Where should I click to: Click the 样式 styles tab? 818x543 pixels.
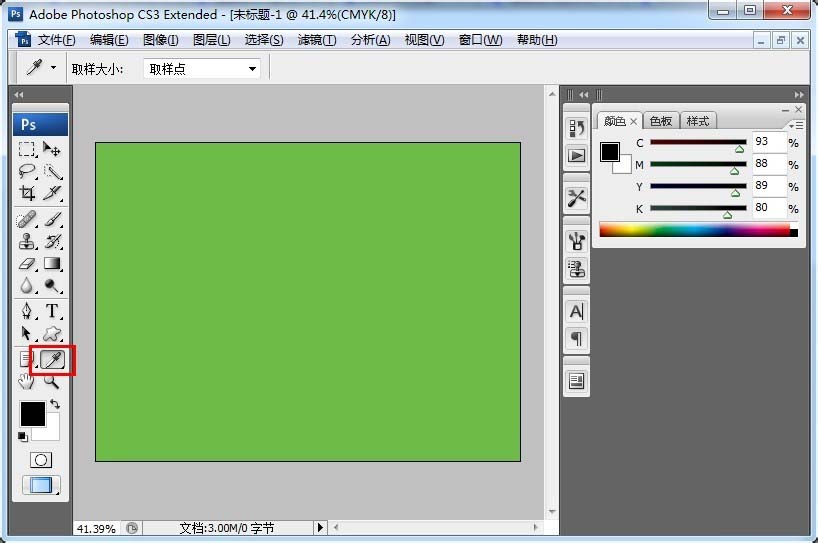[x=697, y=121]
